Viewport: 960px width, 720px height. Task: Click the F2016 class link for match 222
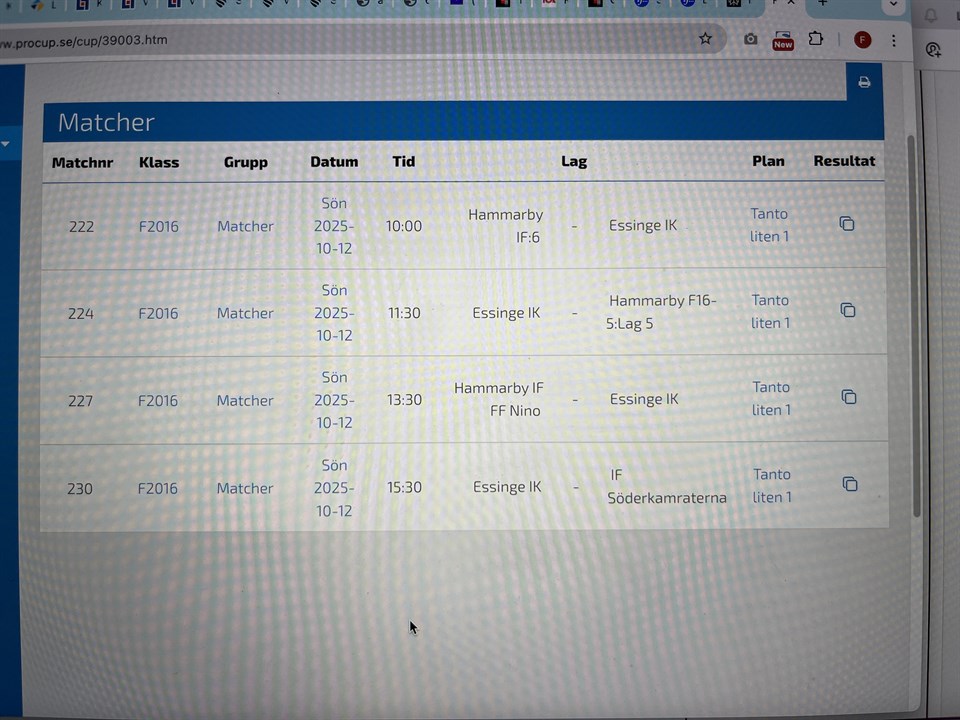(x=158, y=226)
